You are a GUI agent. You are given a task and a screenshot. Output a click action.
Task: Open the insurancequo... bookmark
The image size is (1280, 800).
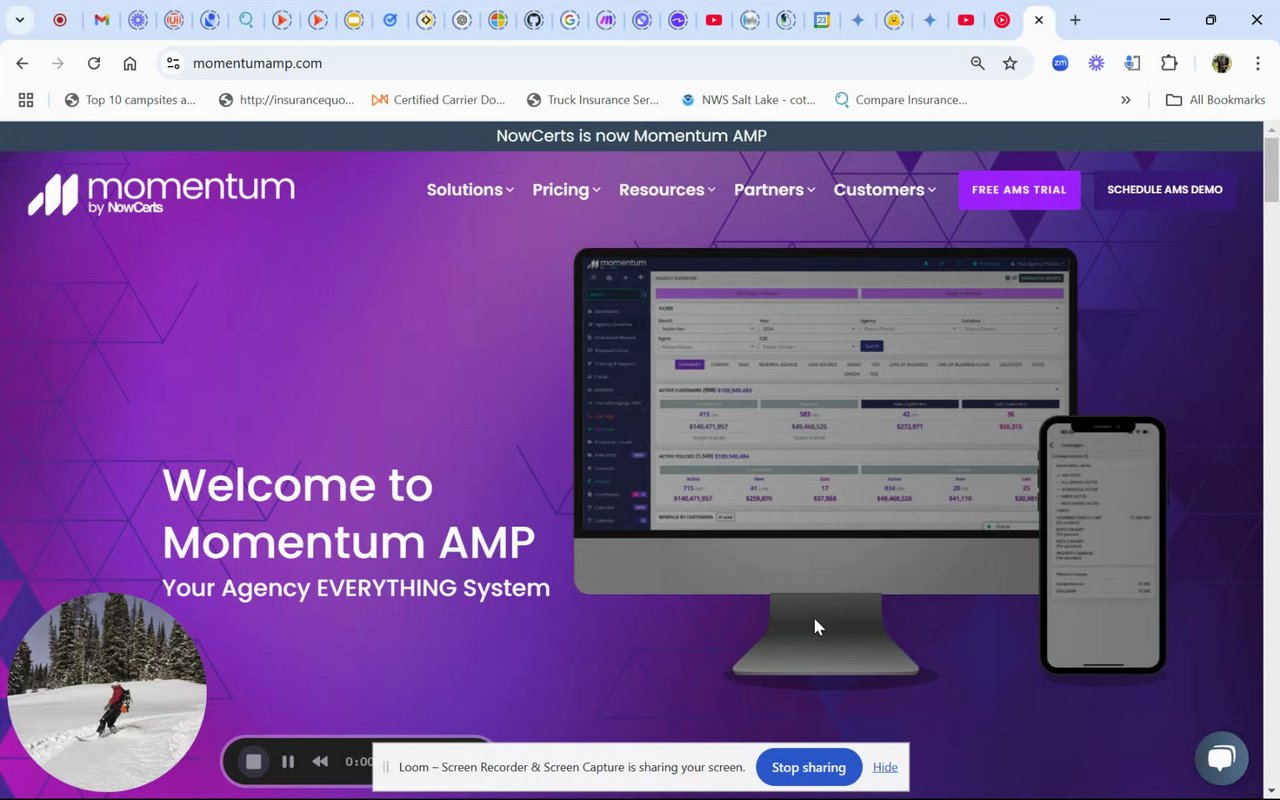[286, 100]
